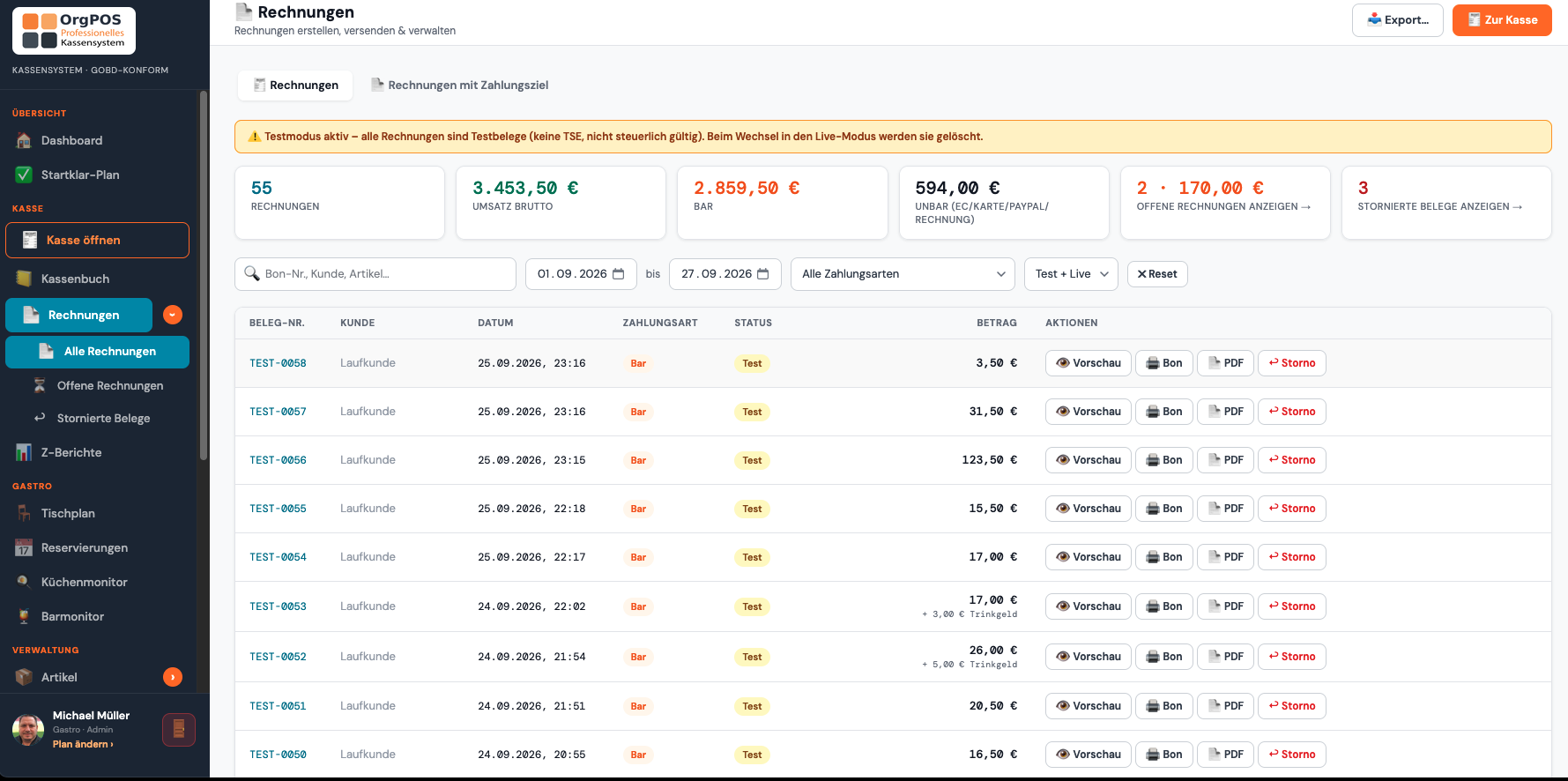Image resolution: width=1568 pixels, height=781 pixels.
Task: Print Bon for TEST-0057
Action: (1164, 412)
